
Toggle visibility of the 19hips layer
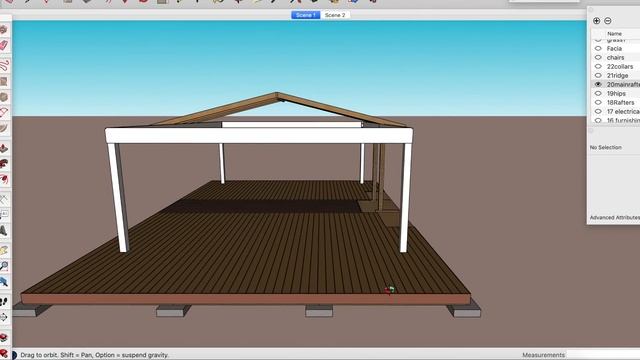(x=598, y=93)
